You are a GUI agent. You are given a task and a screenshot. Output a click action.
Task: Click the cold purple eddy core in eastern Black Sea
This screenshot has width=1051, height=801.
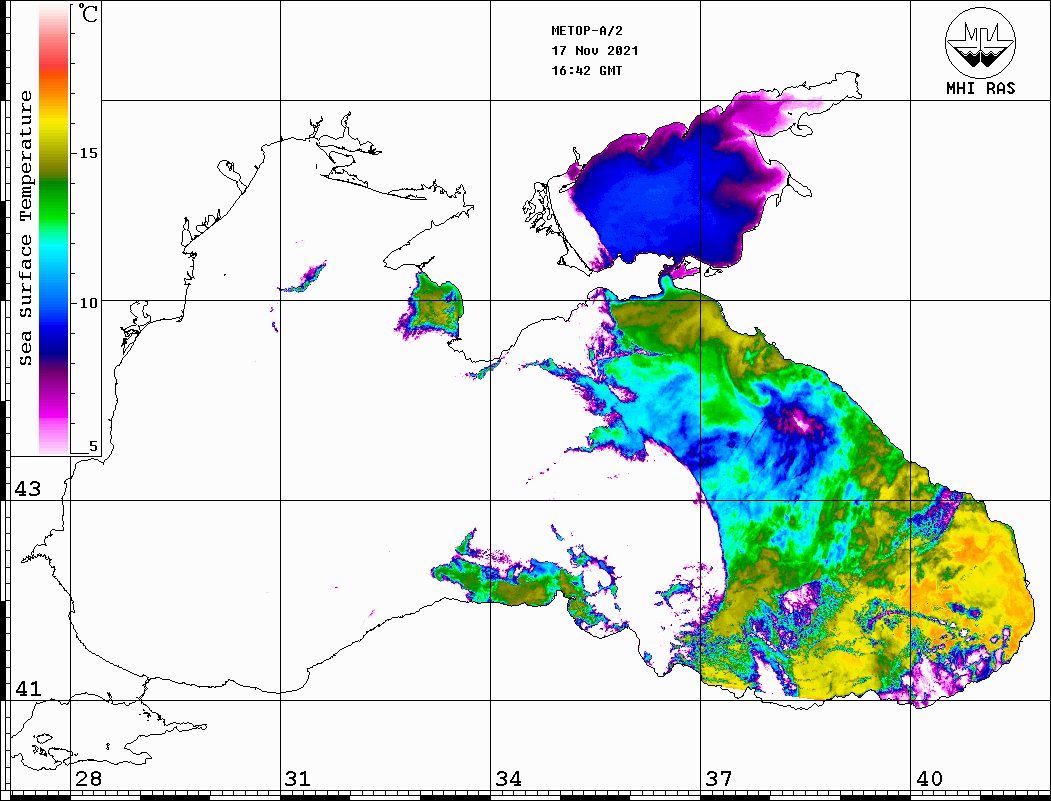[x=800, y=422]
